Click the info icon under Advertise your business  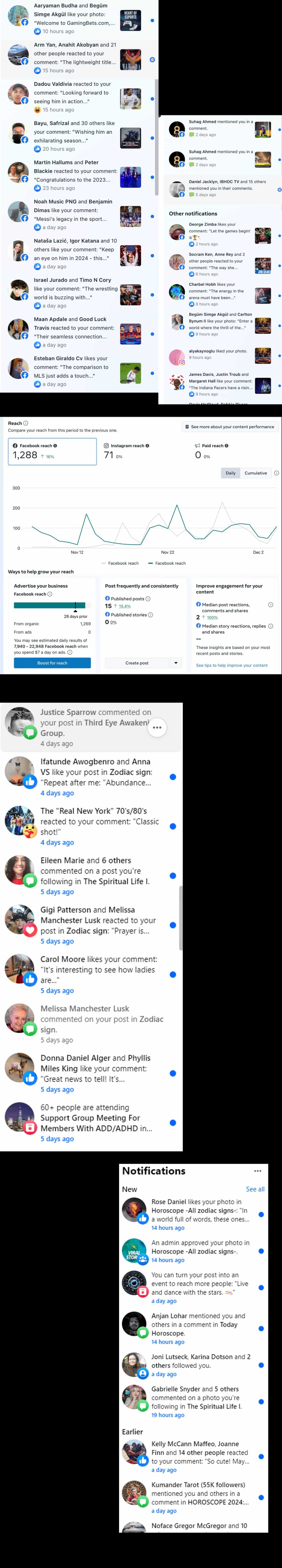click(50, 594)
